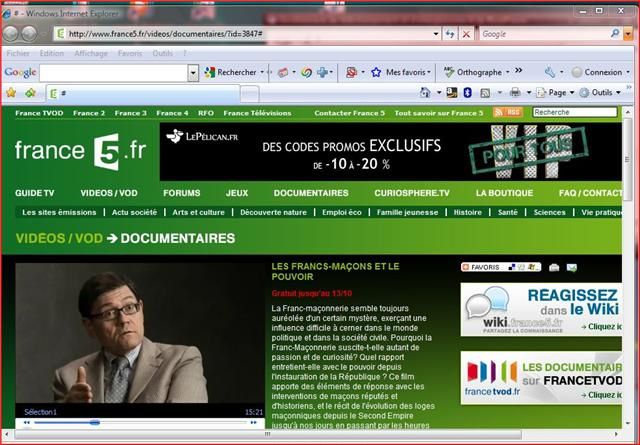Click the red Stop loading icon
Screen dimensions: 640x445
pyautogui.click(x=466, y=34)
